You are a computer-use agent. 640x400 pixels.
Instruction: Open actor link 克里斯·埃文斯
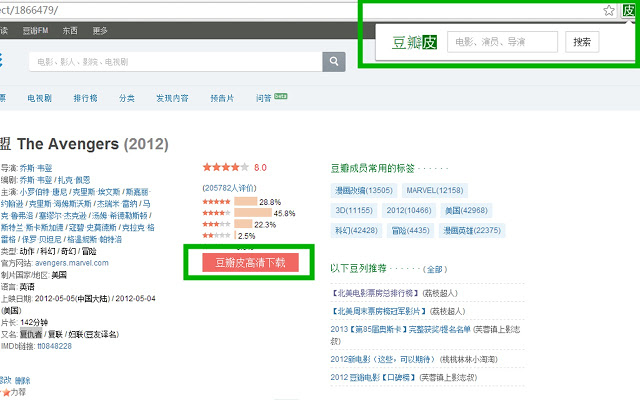(x=96, y=192)
